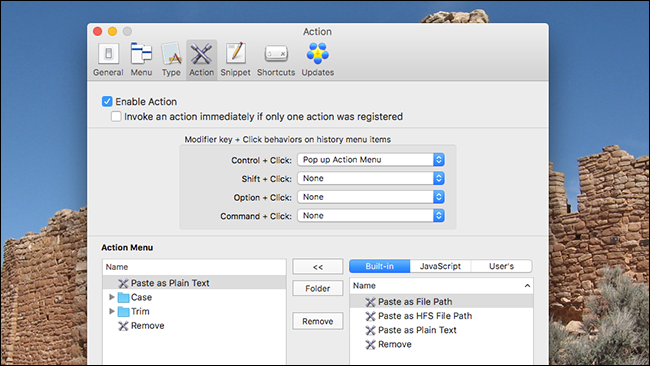The image size is (650, 366).
Task: Click the << add action button
Action: click(x=318, y=267)
